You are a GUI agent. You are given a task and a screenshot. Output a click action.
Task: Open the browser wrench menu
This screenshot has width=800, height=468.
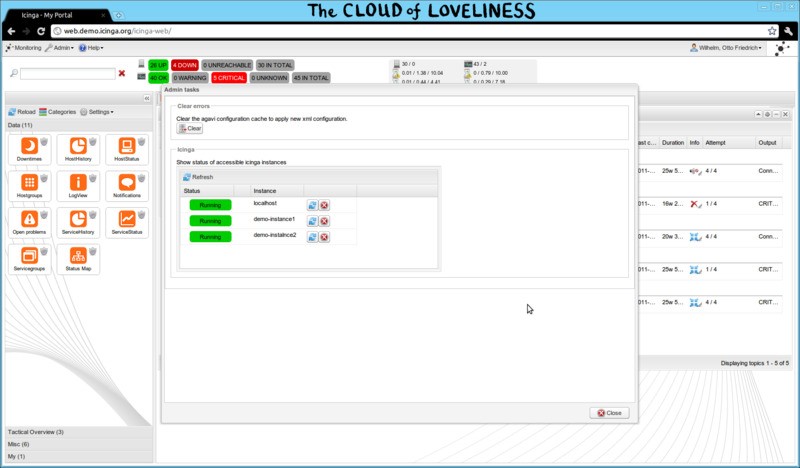point(789,31)
